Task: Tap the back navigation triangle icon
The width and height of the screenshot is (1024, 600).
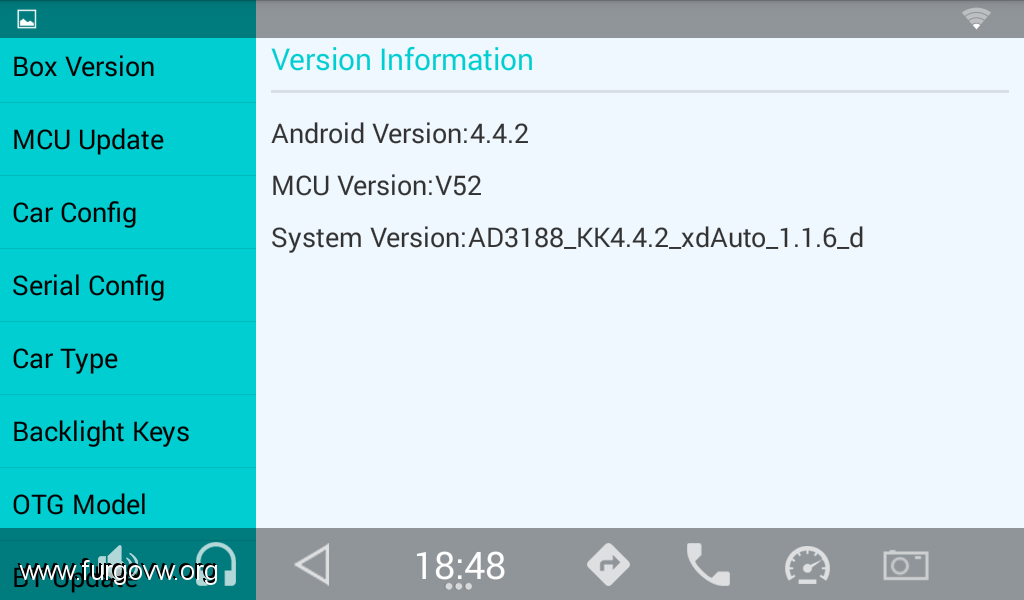Action: click(x=313, y=565)
